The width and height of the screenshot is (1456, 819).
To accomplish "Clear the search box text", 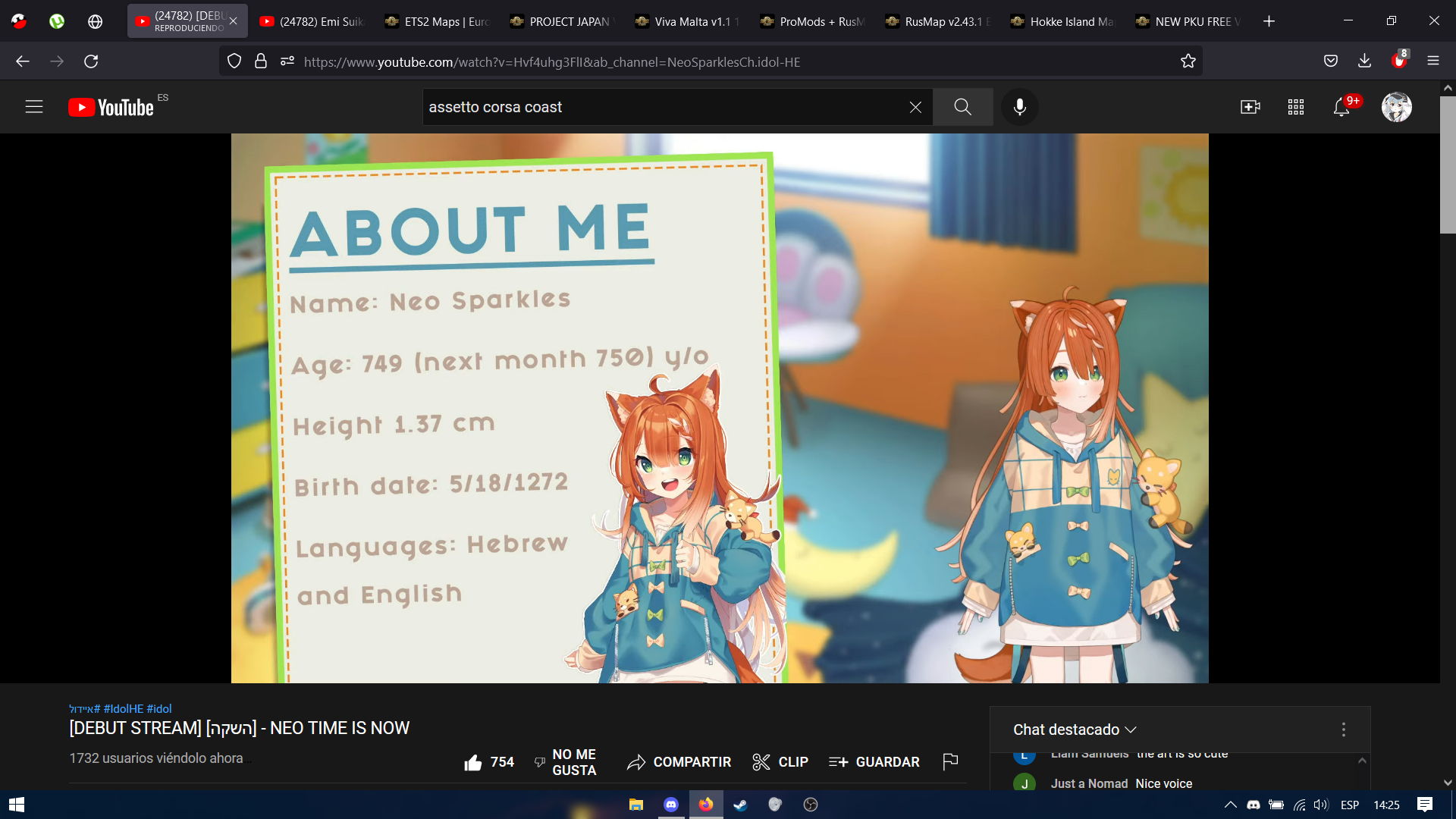I will pos(915,107).
